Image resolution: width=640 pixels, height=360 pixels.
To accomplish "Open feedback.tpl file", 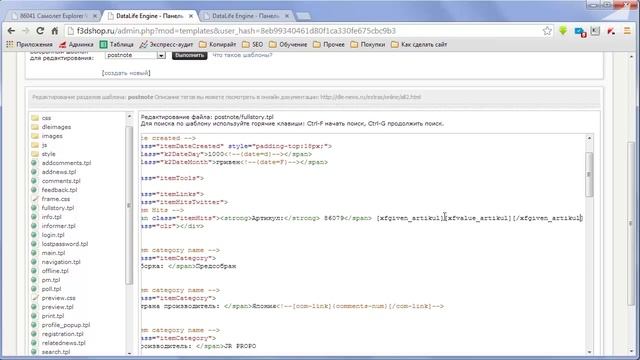I will click(59, 190).
